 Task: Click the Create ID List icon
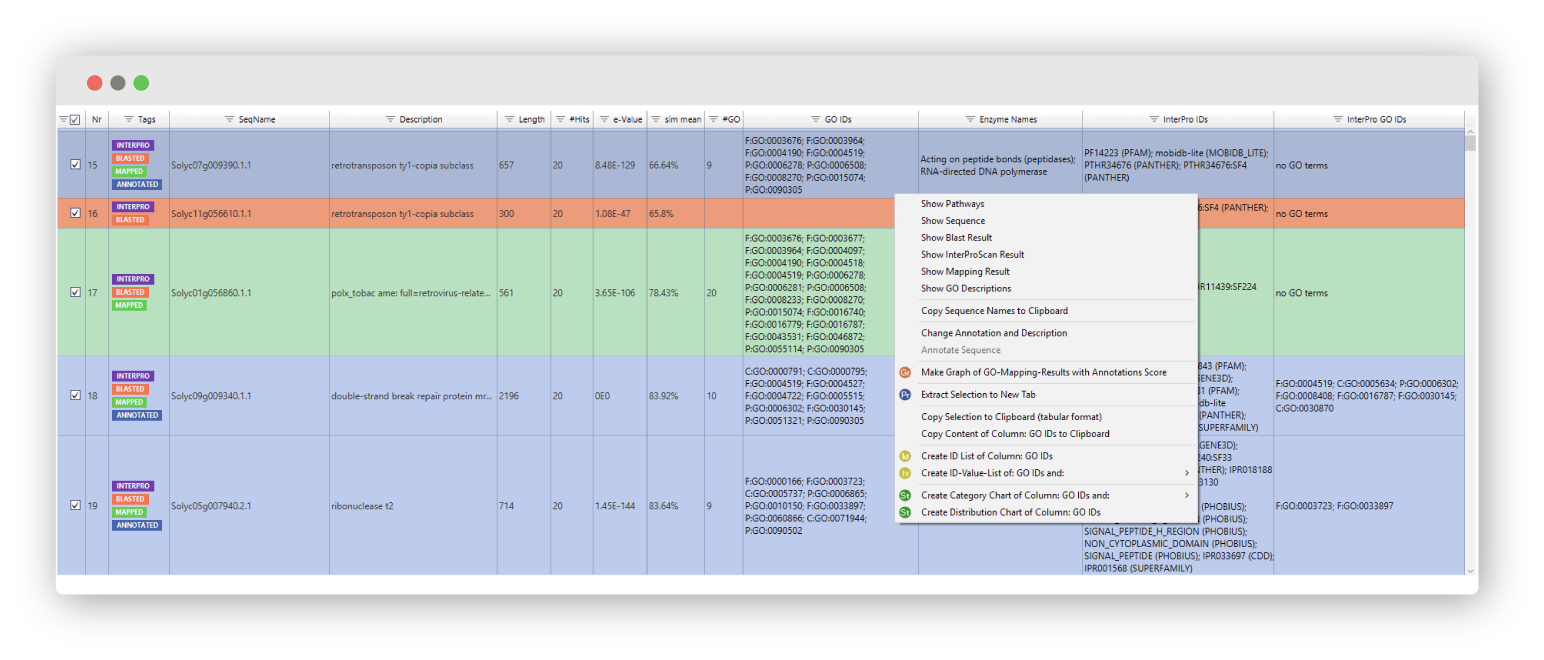coord(905,456)
